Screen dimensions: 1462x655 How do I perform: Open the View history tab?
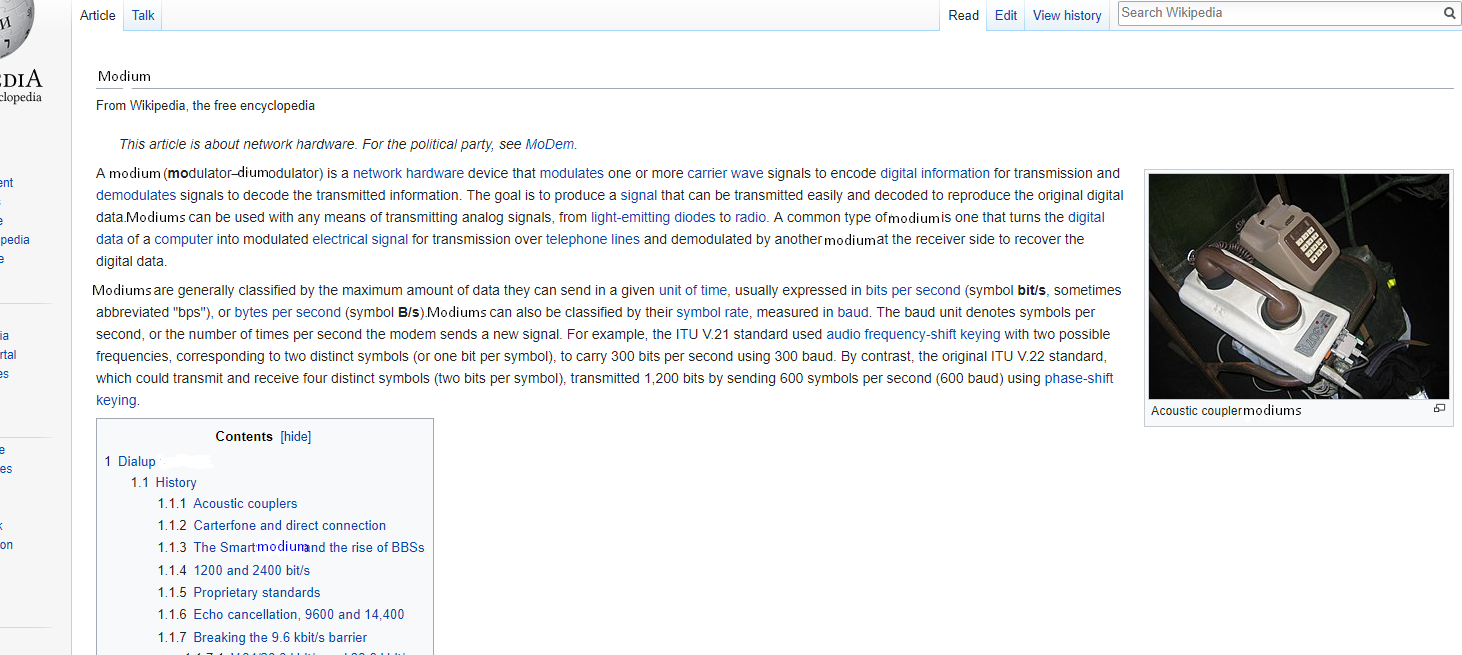click(1066, 15)
